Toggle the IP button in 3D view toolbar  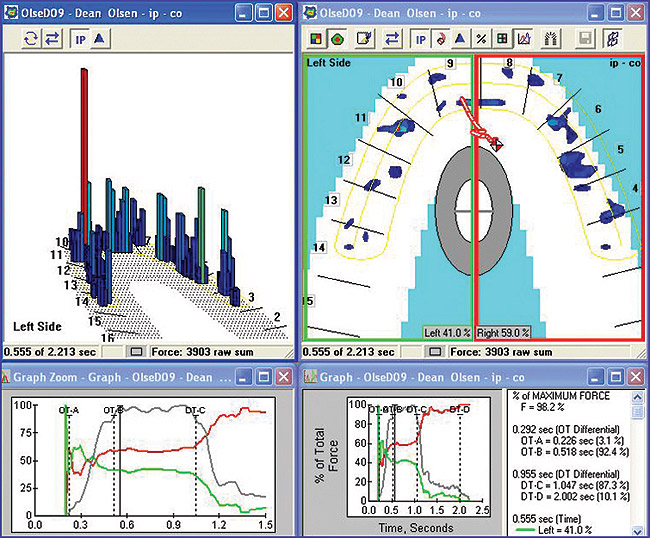pyautogui.click(x=82, y=39)
